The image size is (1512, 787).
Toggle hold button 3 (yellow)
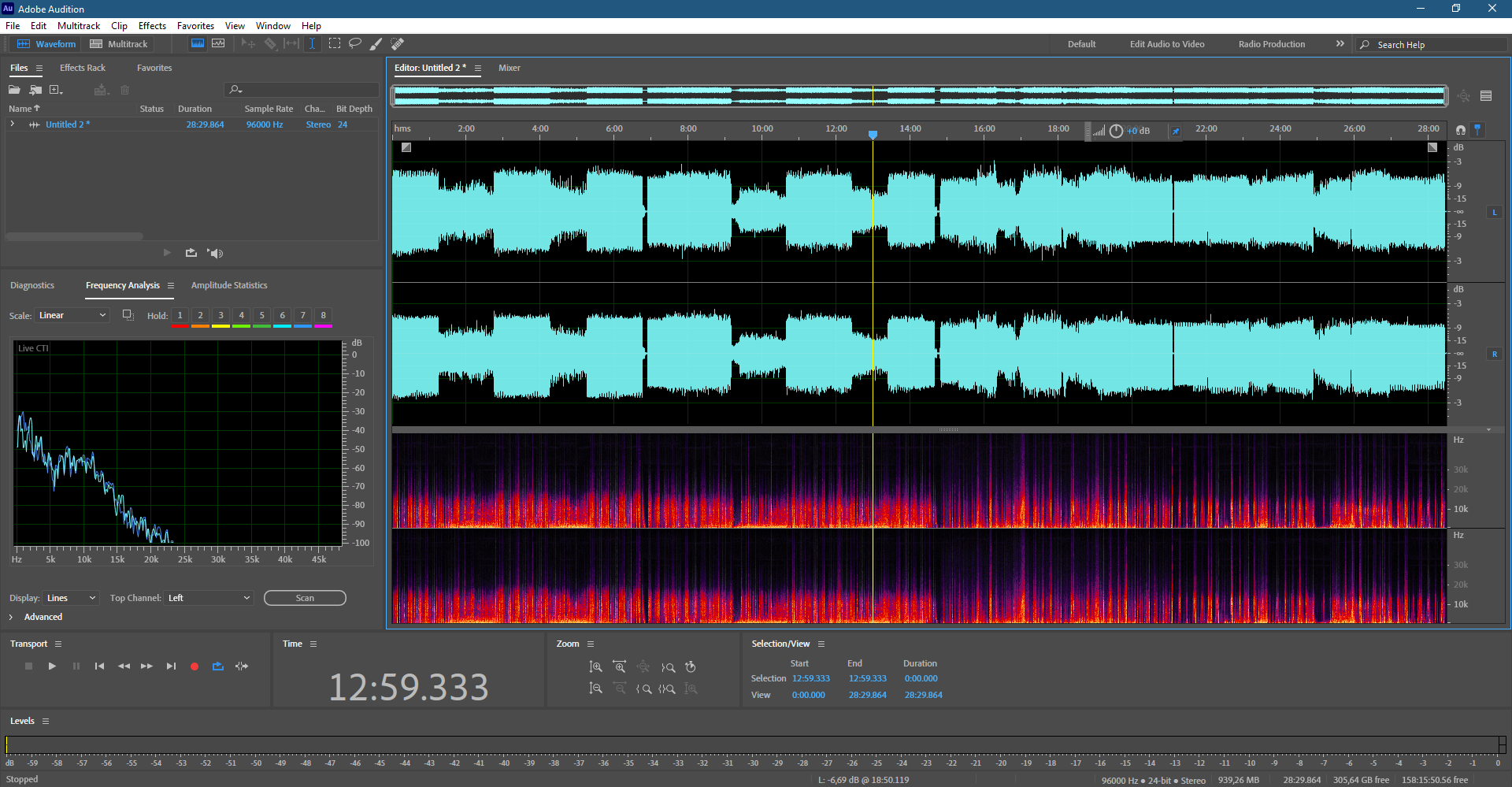[x=220, y=316]
